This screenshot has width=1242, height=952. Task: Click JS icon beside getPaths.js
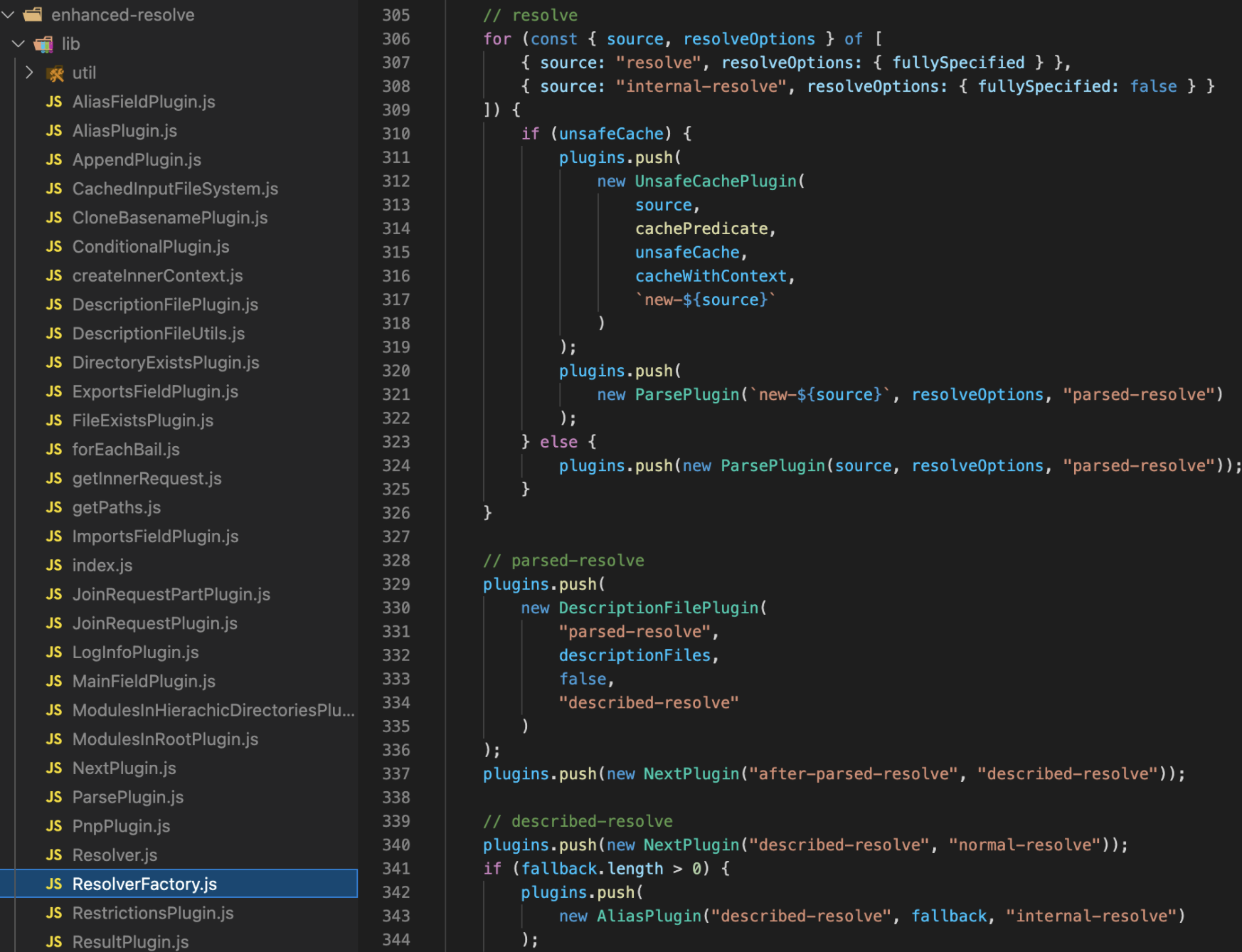tap(54, 507)
